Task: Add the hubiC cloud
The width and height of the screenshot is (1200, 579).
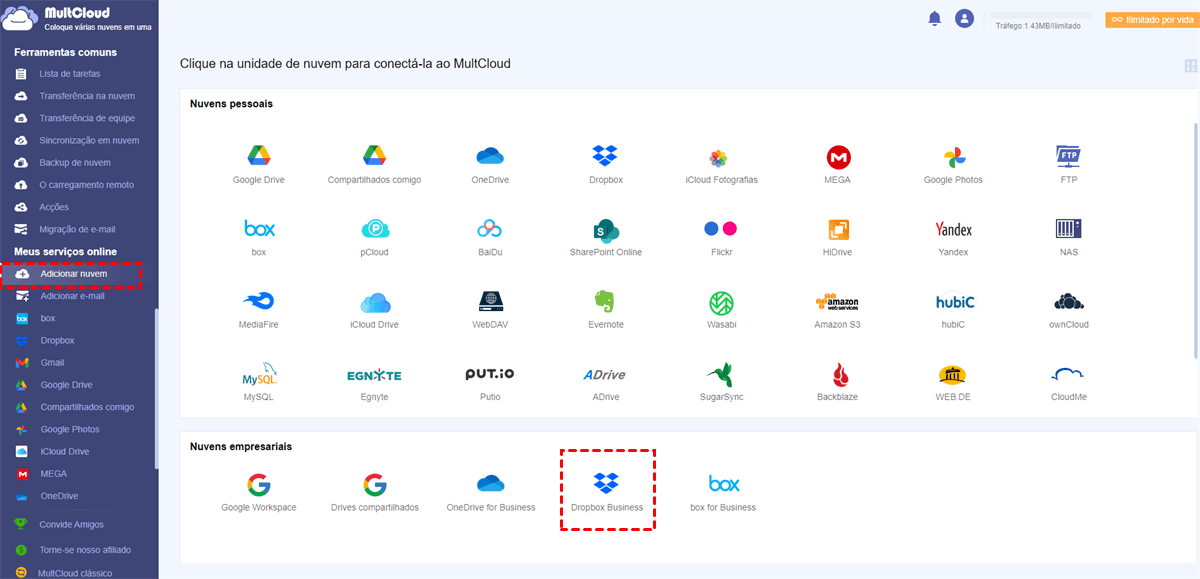Action: (x=955, y=301)
